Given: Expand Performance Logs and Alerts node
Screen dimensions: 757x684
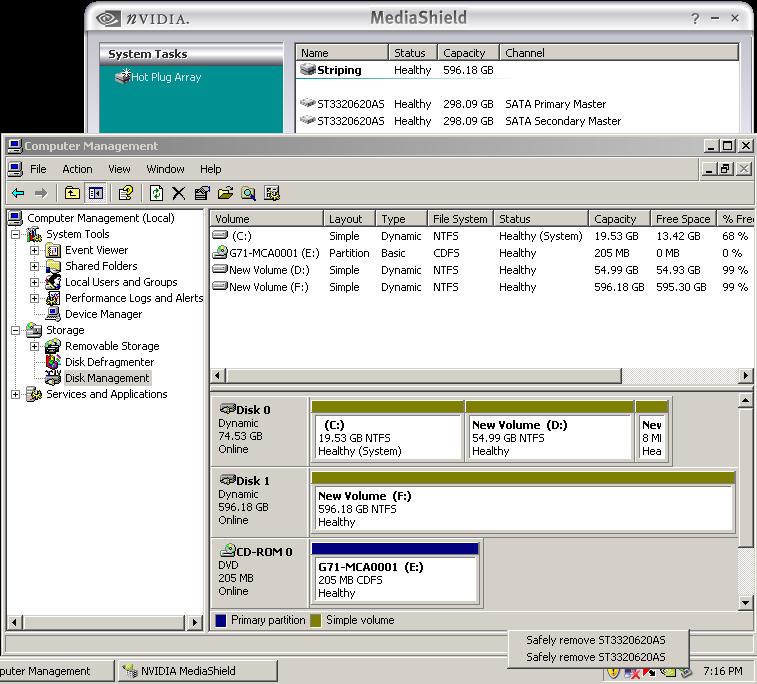Looking at the screenshot, I should click(34, 298).
